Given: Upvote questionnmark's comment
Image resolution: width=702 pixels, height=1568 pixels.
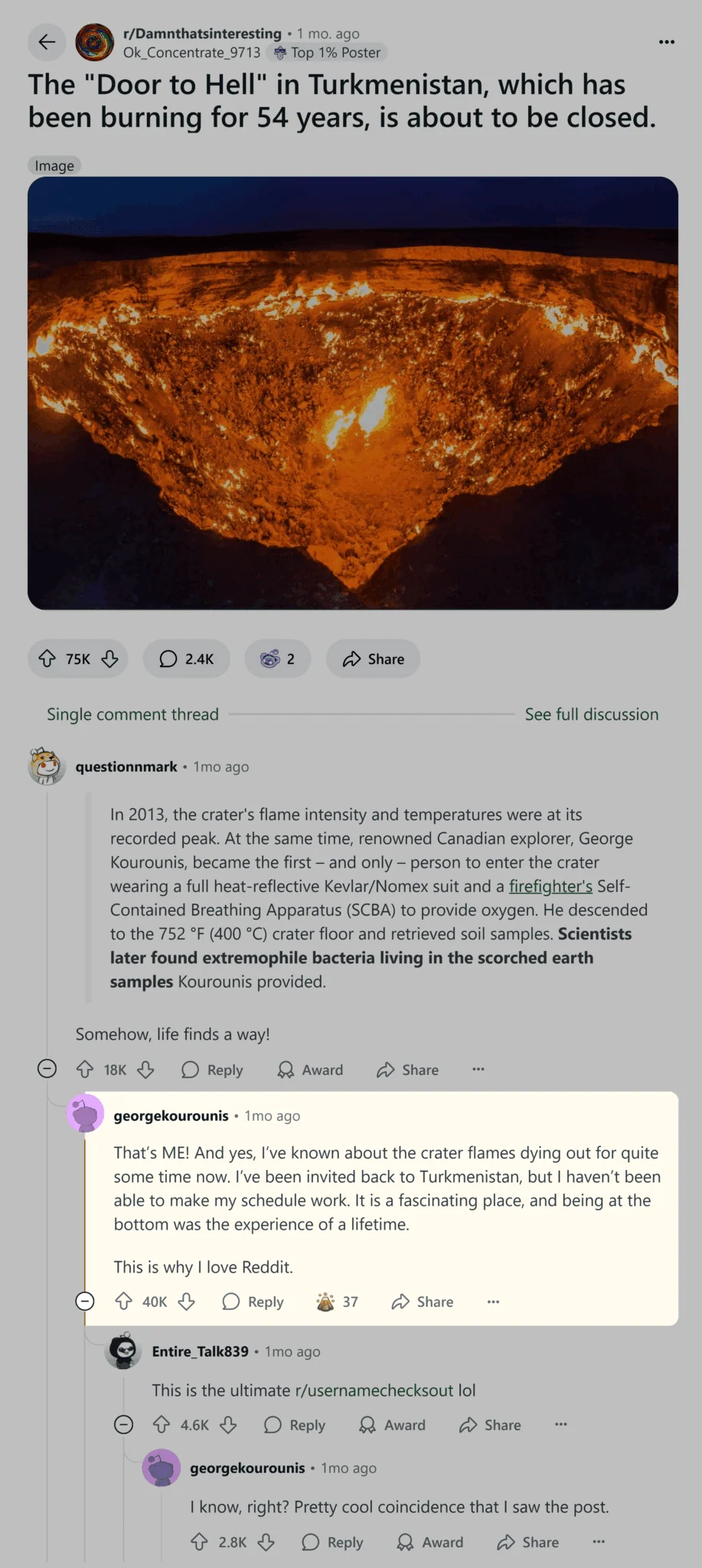Looking at the screenshot, I should point(83,1070).
